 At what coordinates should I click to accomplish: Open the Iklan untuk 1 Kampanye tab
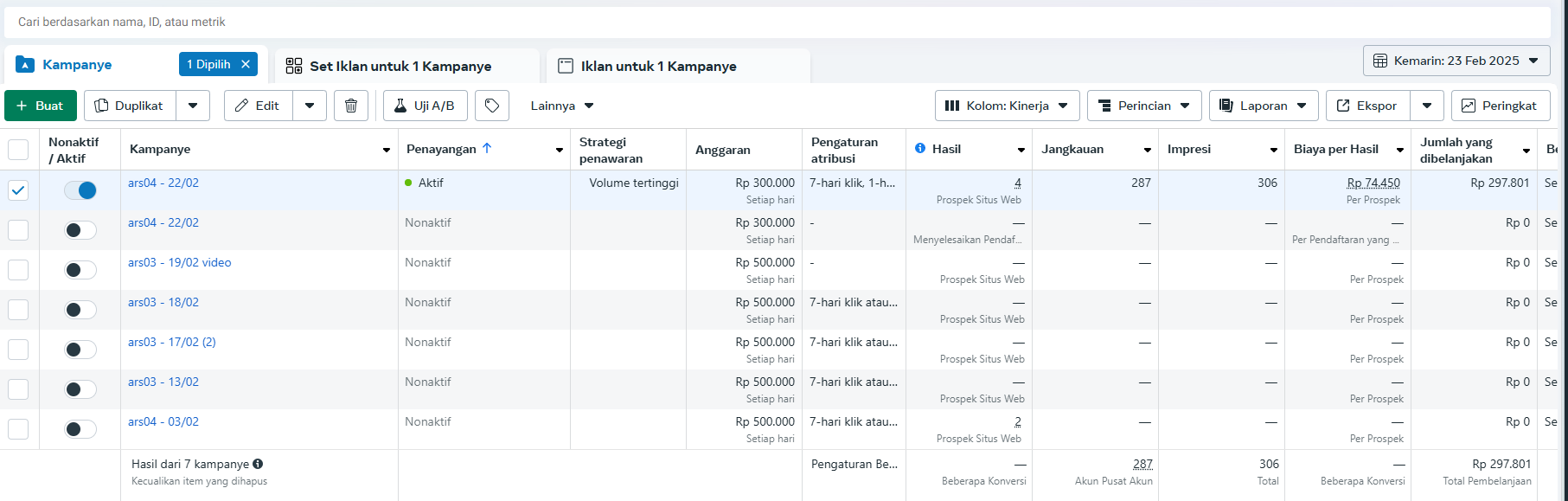click(x=658, y=66)
